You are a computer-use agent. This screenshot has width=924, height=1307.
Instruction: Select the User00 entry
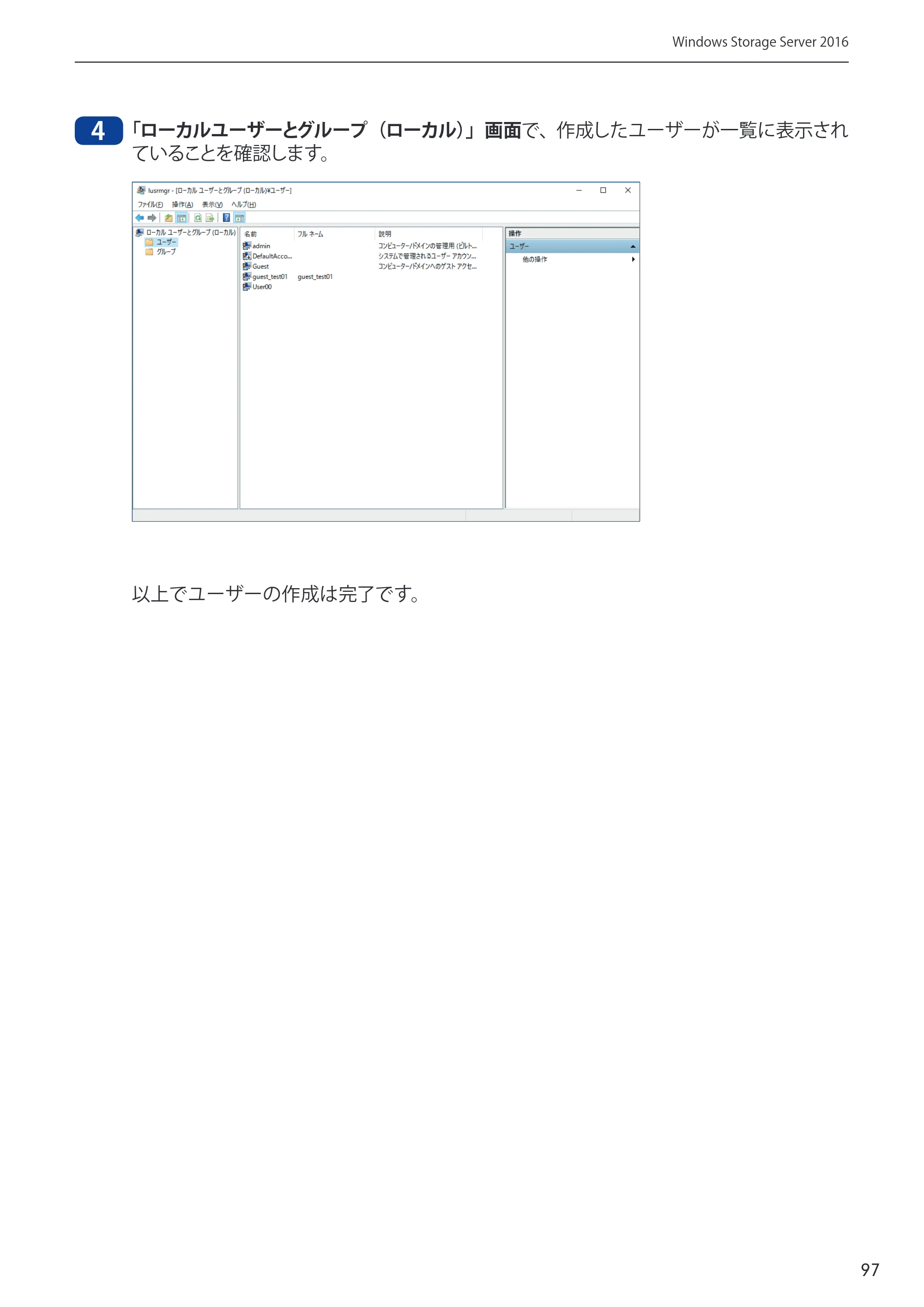coord(262,287)
